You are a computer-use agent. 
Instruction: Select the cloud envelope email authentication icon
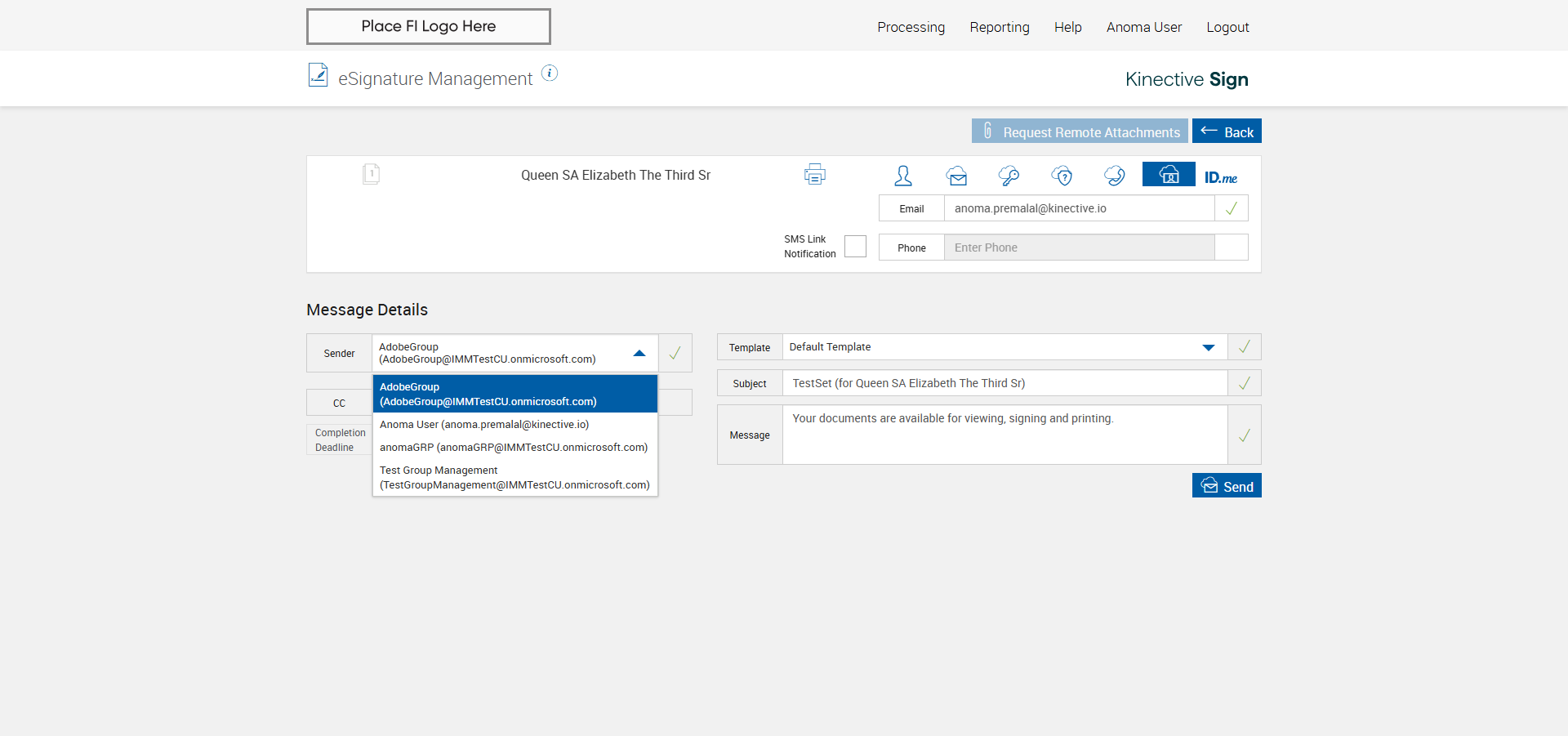[x=956, y=176]
